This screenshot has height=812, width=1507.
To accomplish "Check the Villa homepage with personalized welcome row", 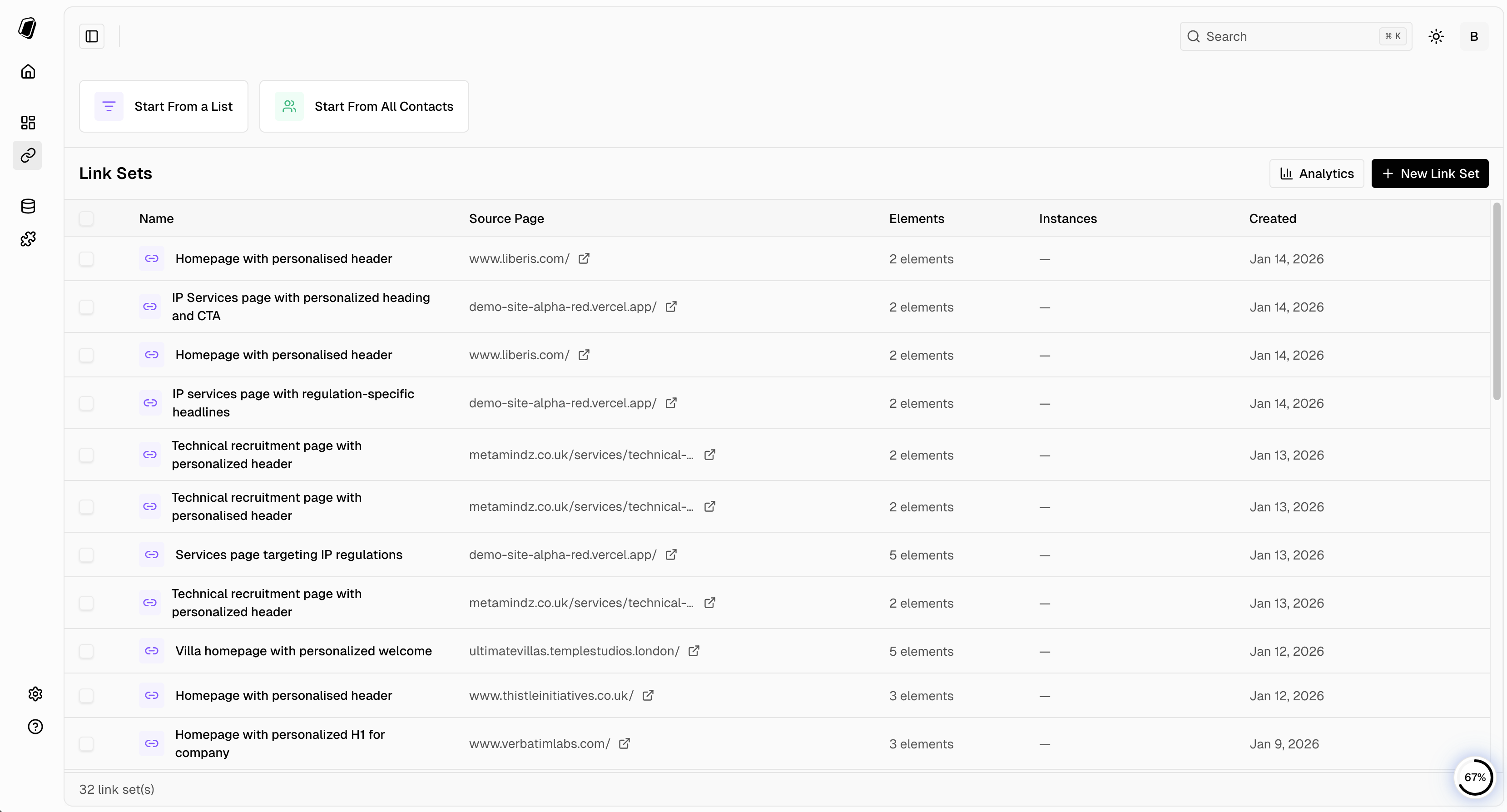I will (87, 651).
